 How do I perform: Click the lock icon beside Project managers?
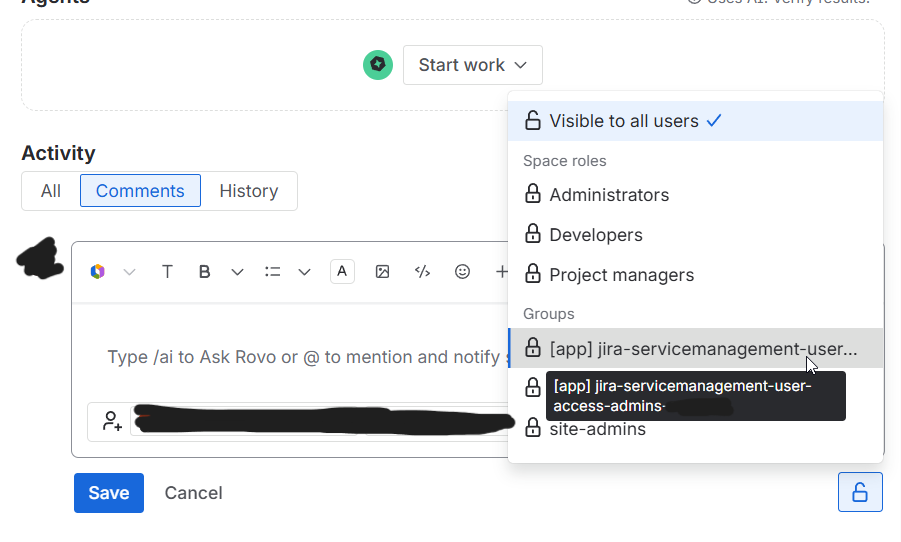(x=533, y=274)
